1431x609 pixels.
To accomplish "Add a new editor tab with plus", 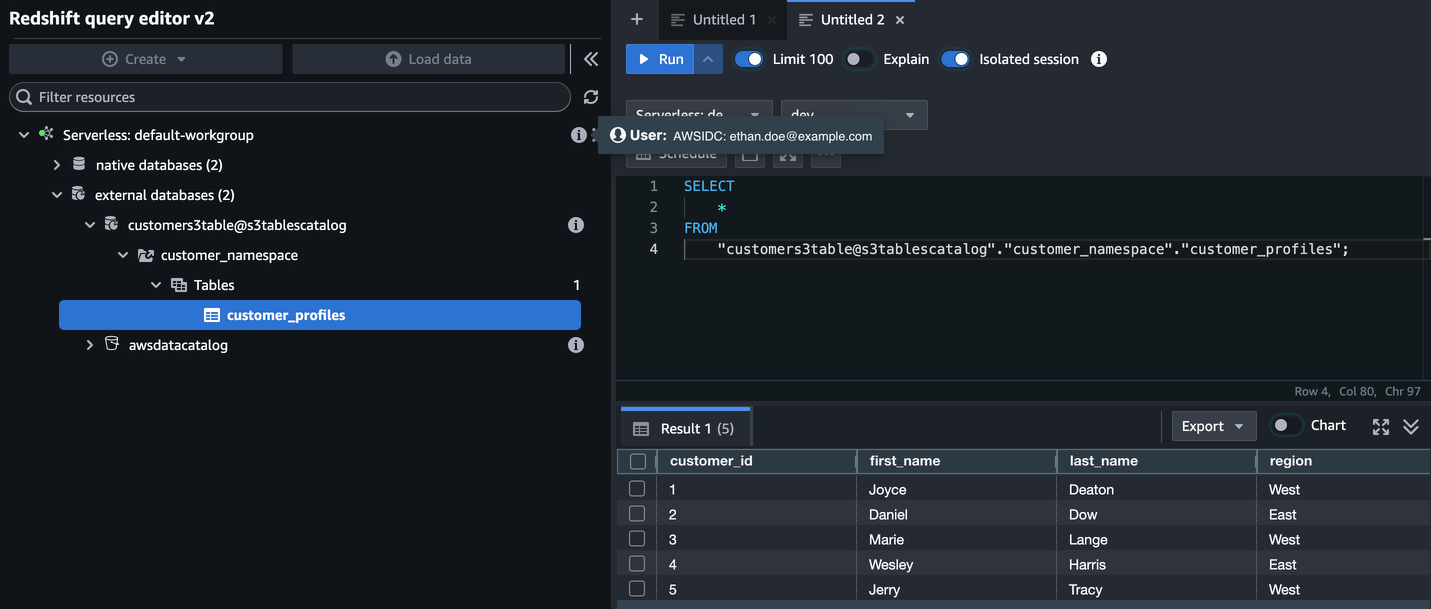I will (x=637, y=19).
